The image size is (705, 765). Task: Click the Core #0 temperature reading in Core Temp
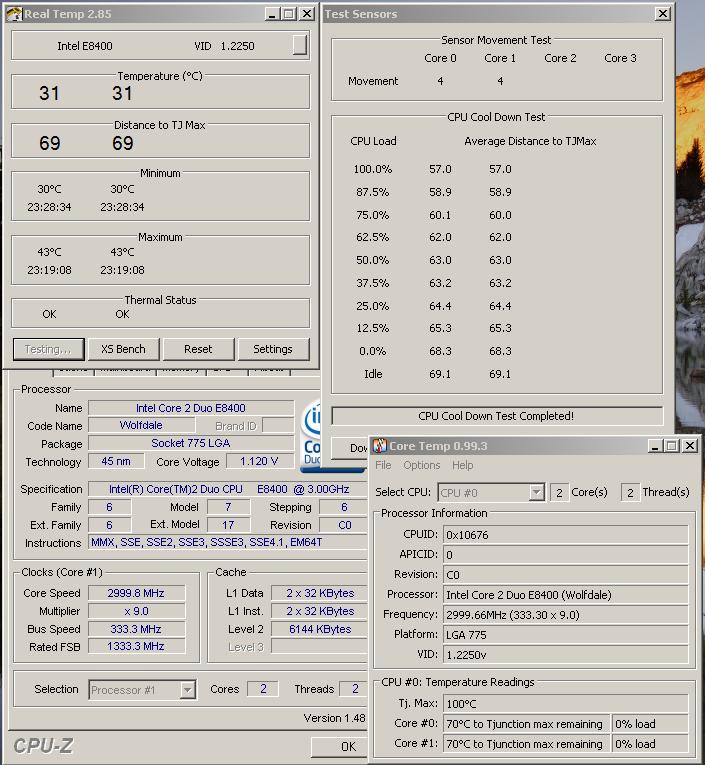click(526, 724)
